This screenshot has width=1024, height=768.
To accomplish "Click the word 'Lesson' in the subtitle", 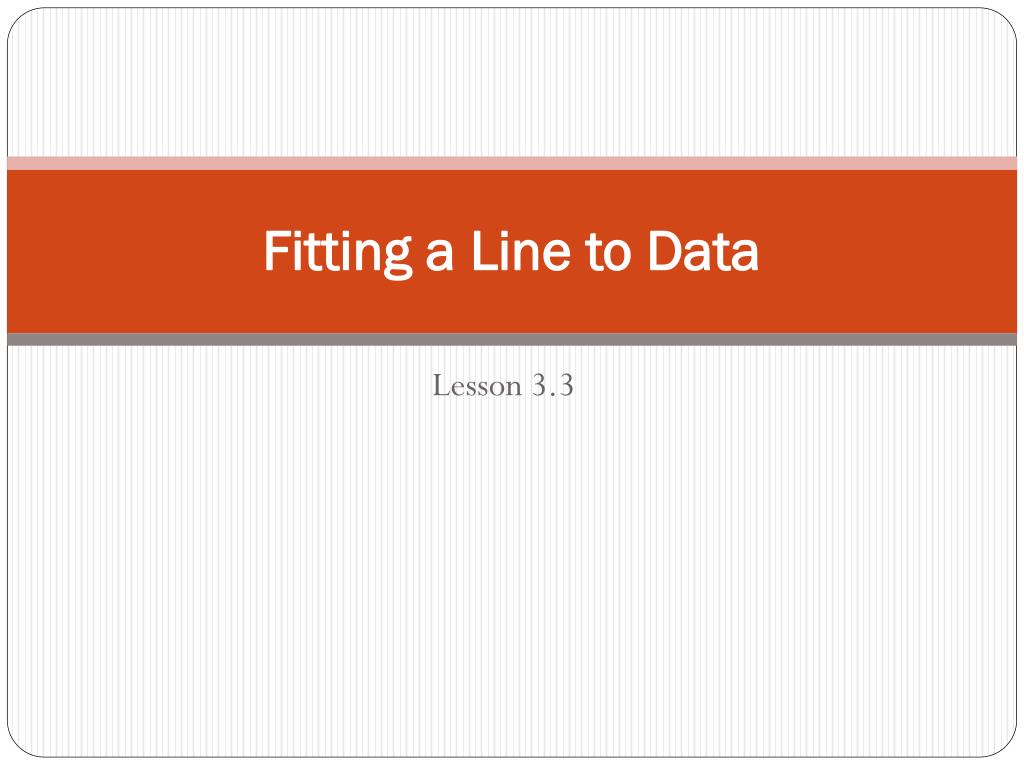I will pyautogui.click(x=477, y=385).
